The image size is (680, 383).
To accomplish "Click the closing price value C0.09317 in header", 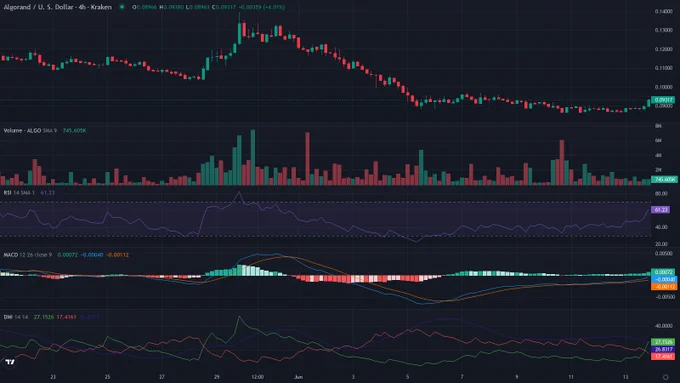I will (224, 7).
